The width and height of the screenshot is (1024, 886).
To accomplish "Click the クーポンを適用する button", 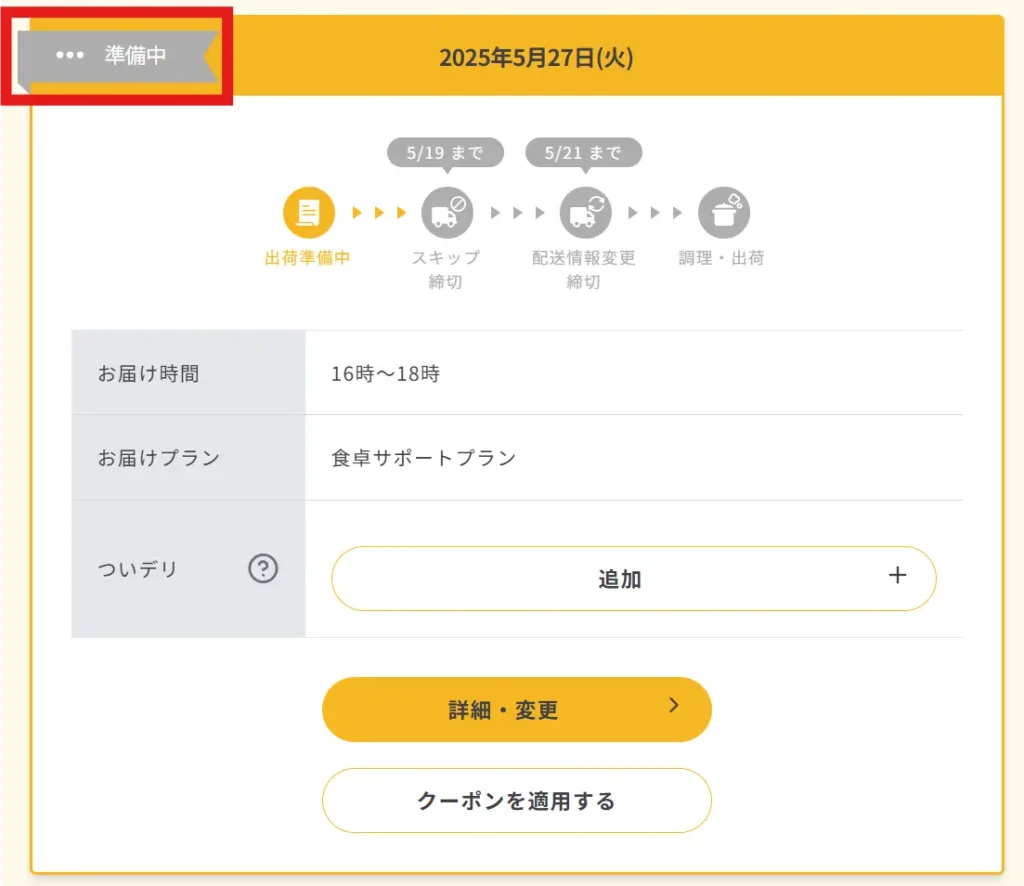I will [516, 800].
